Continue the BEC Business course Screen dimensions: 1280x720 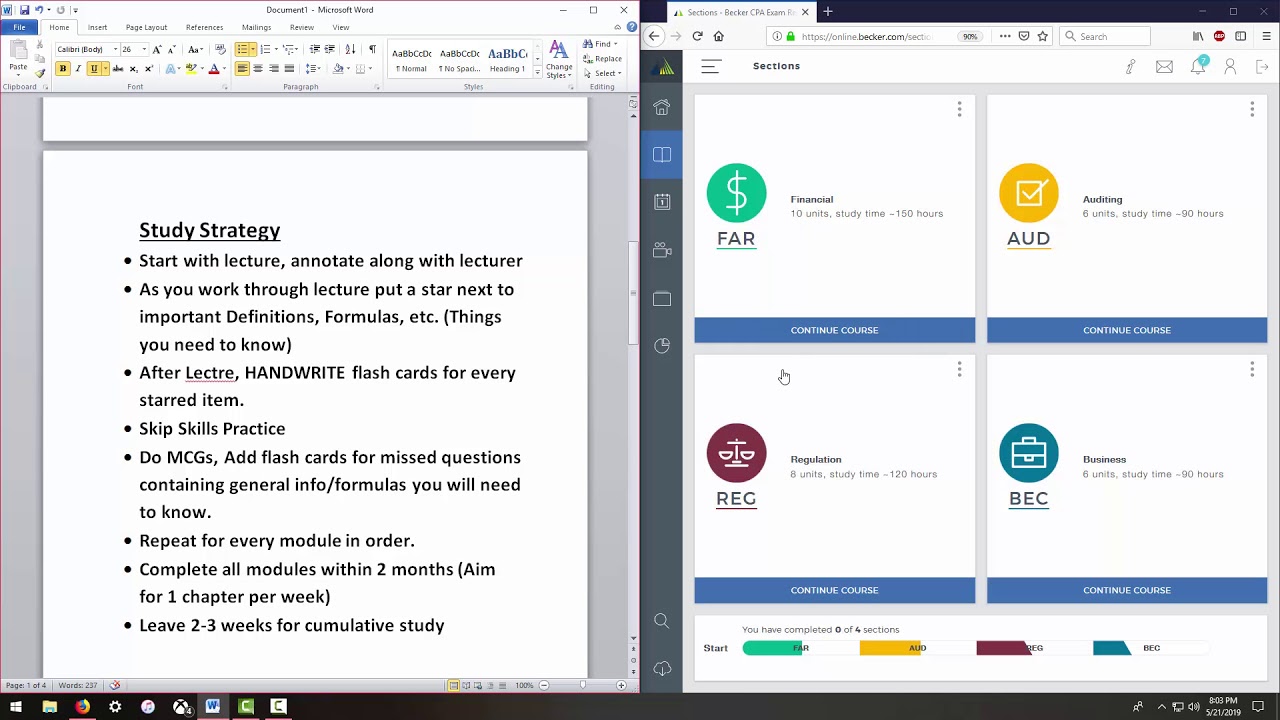pos(1126,590)
